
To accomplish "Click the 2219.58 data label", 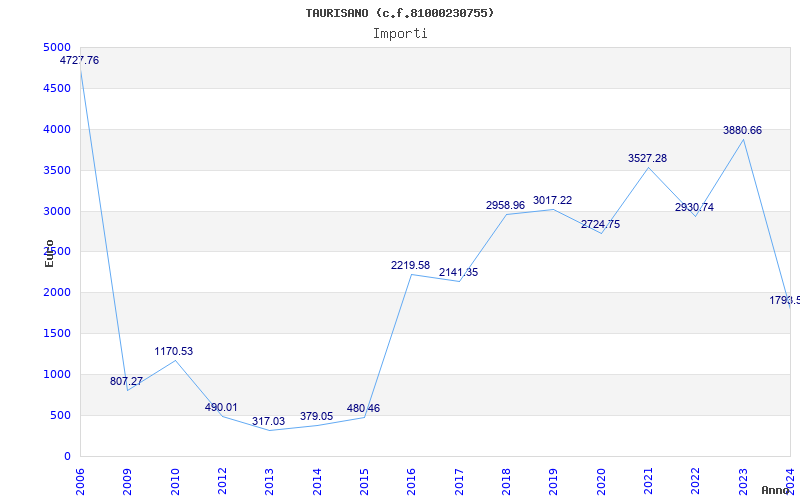I will click(411, 265).
